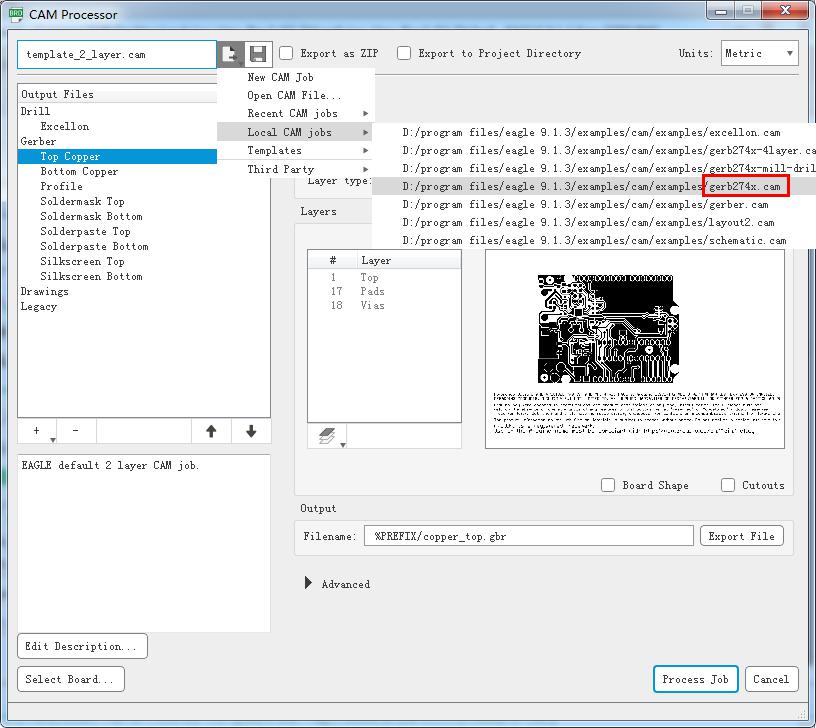Viewport: 816px width, 728px height.
Task: Expand the Advanced section
Action: coord(308,583)
